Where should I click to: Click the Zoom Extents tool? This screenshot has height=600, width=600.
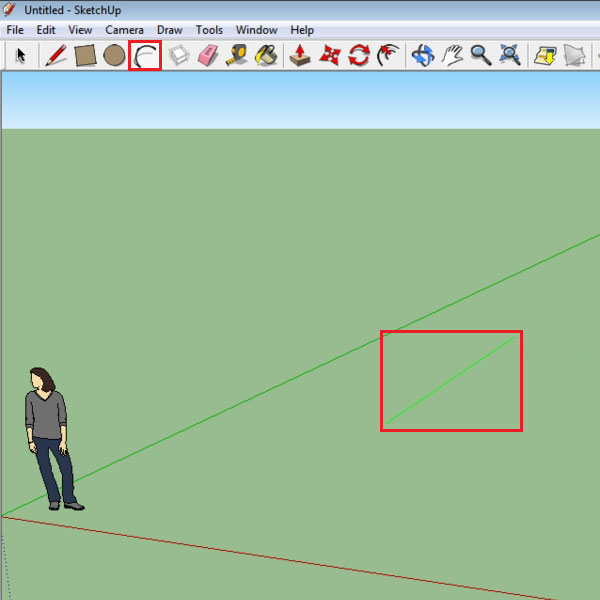tap(510, 55)
